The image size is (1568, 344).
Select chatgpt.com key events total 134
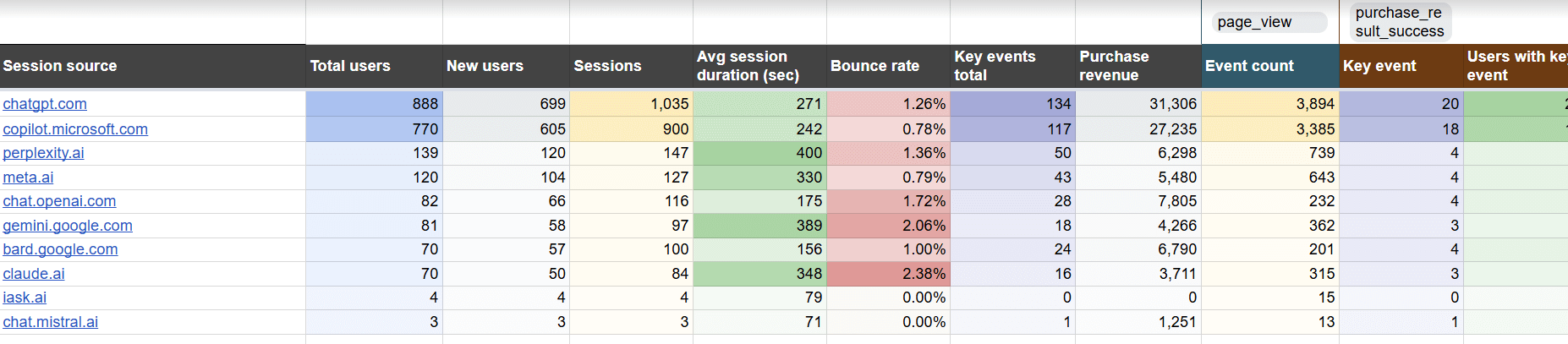pyautogui.click(x=1013, y=104)
